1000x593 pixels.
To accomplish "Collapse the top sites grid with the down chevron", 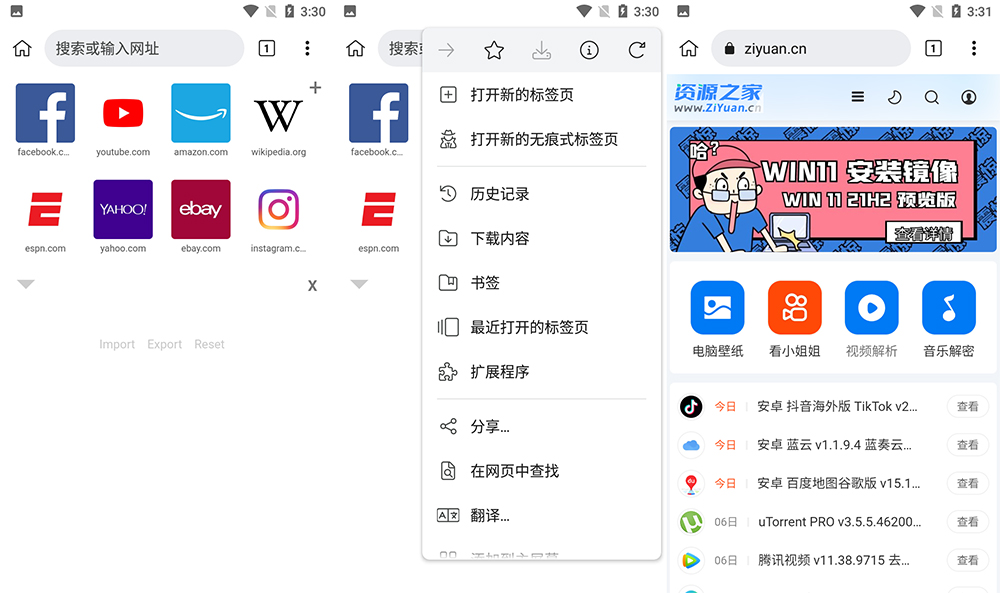I will 26,284.
